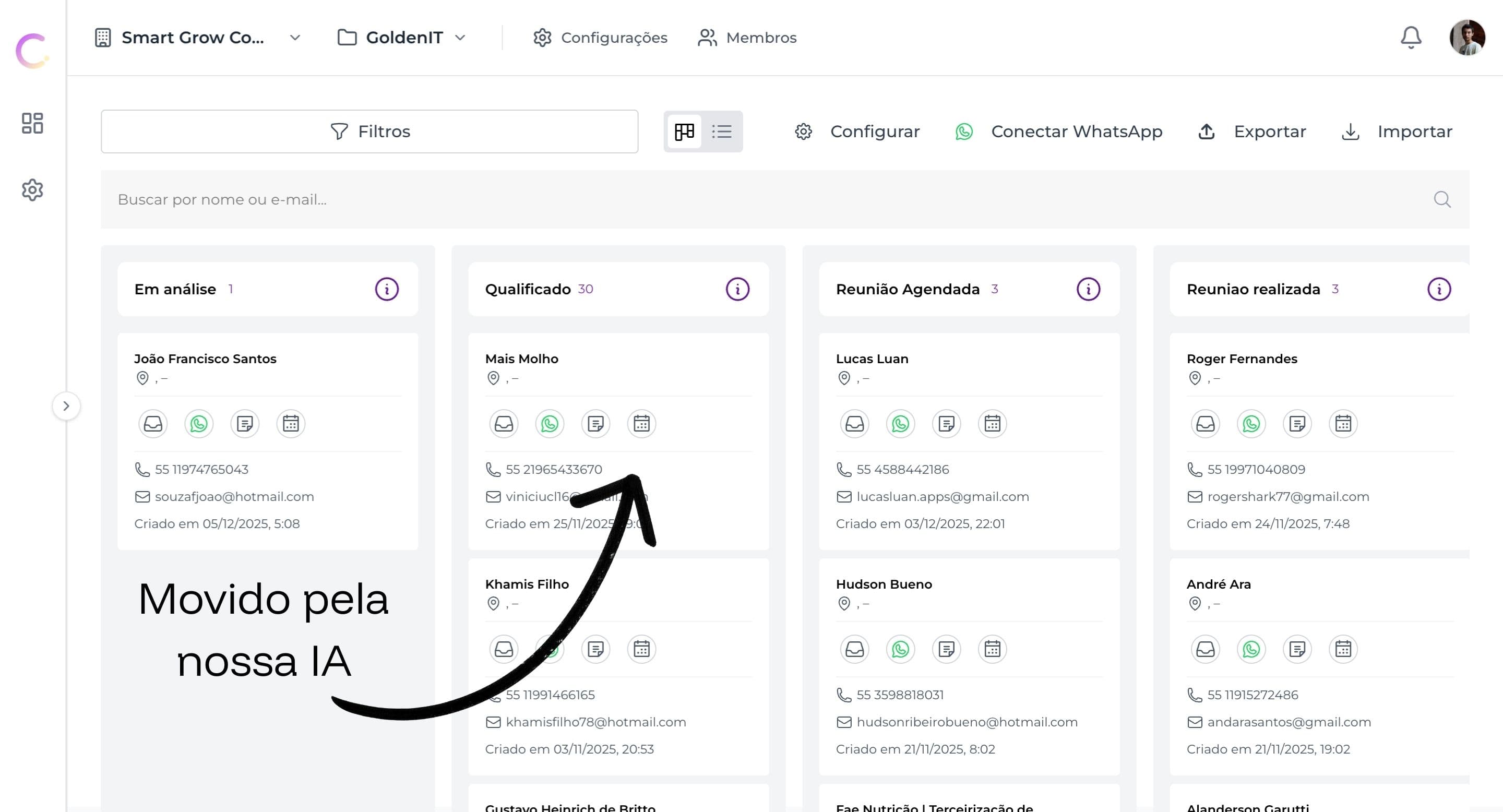The image size is (1503, 812).
Task: Open calendar icon on Mais Molho card
Action: (641, 424)
